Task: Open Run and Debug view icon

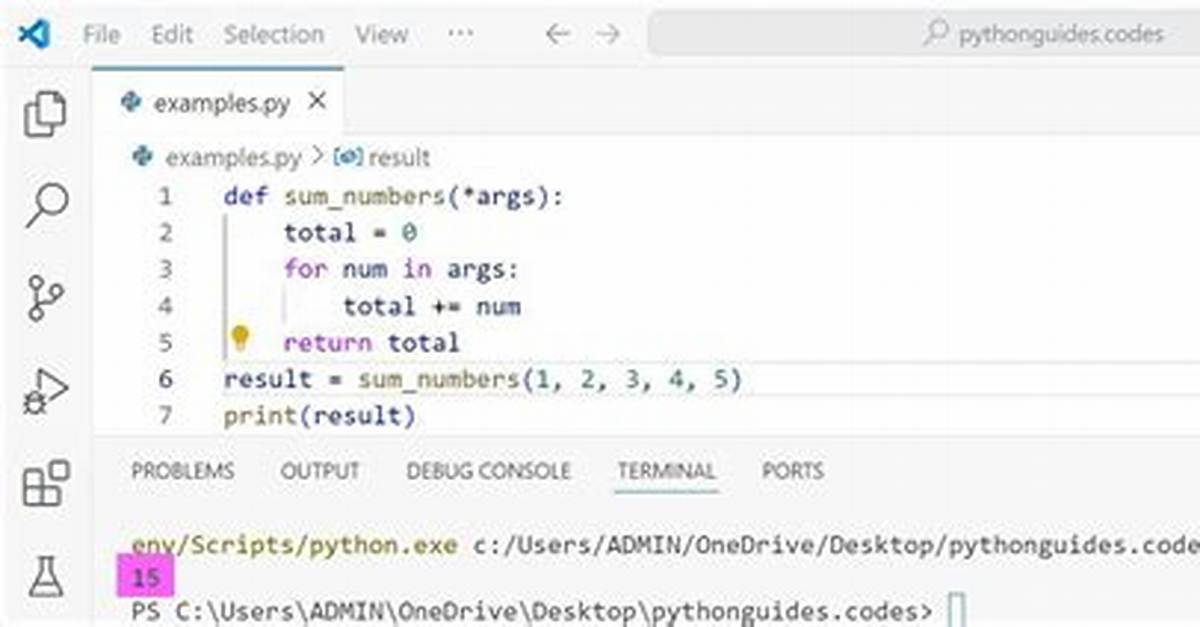Action: pyautogui.click(x=45, y=391)
